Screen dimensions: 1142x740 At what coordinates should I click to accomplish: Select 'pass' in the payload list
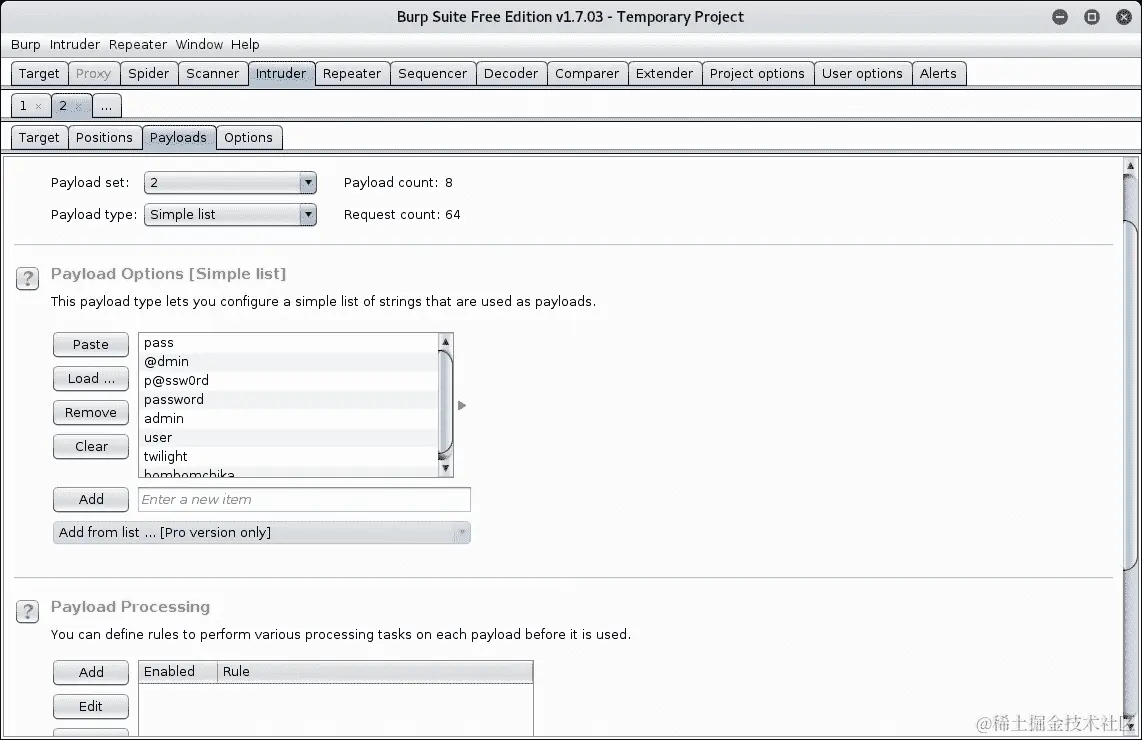(x=289, y=342)
